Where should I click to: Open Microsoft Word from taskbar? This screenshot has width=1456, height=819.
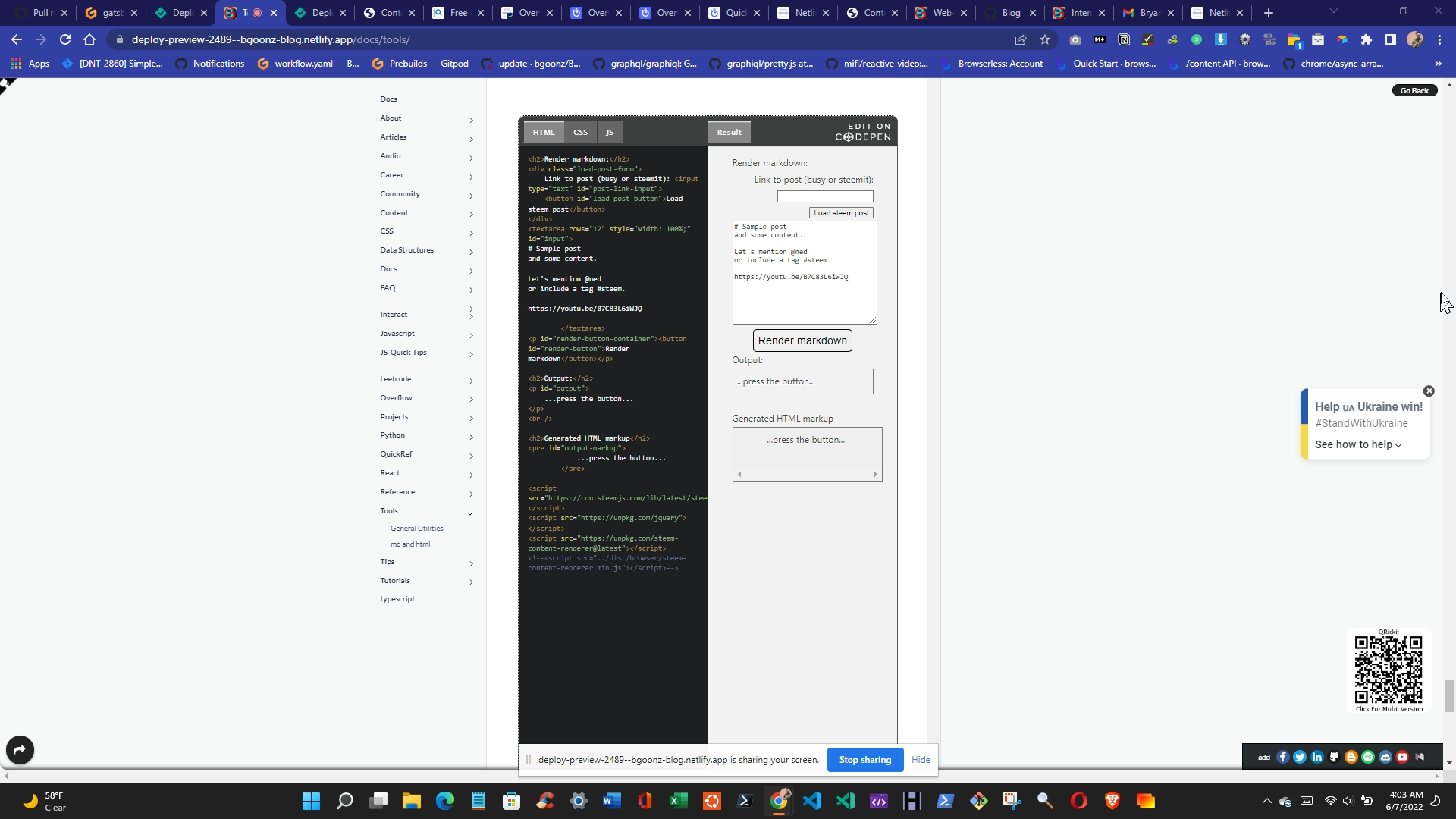pyautogui.click(x=611, y=801)
